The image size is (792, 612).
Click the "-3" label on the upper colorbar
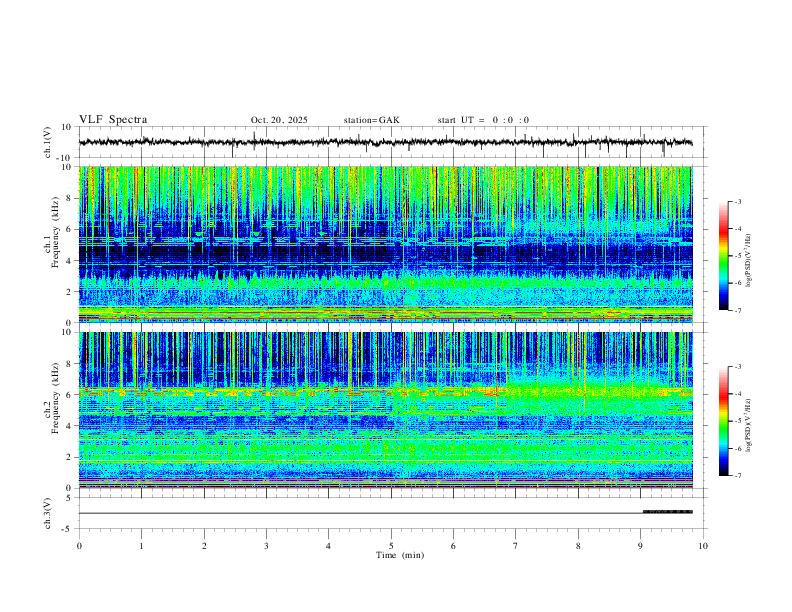(x=738, y=202)
